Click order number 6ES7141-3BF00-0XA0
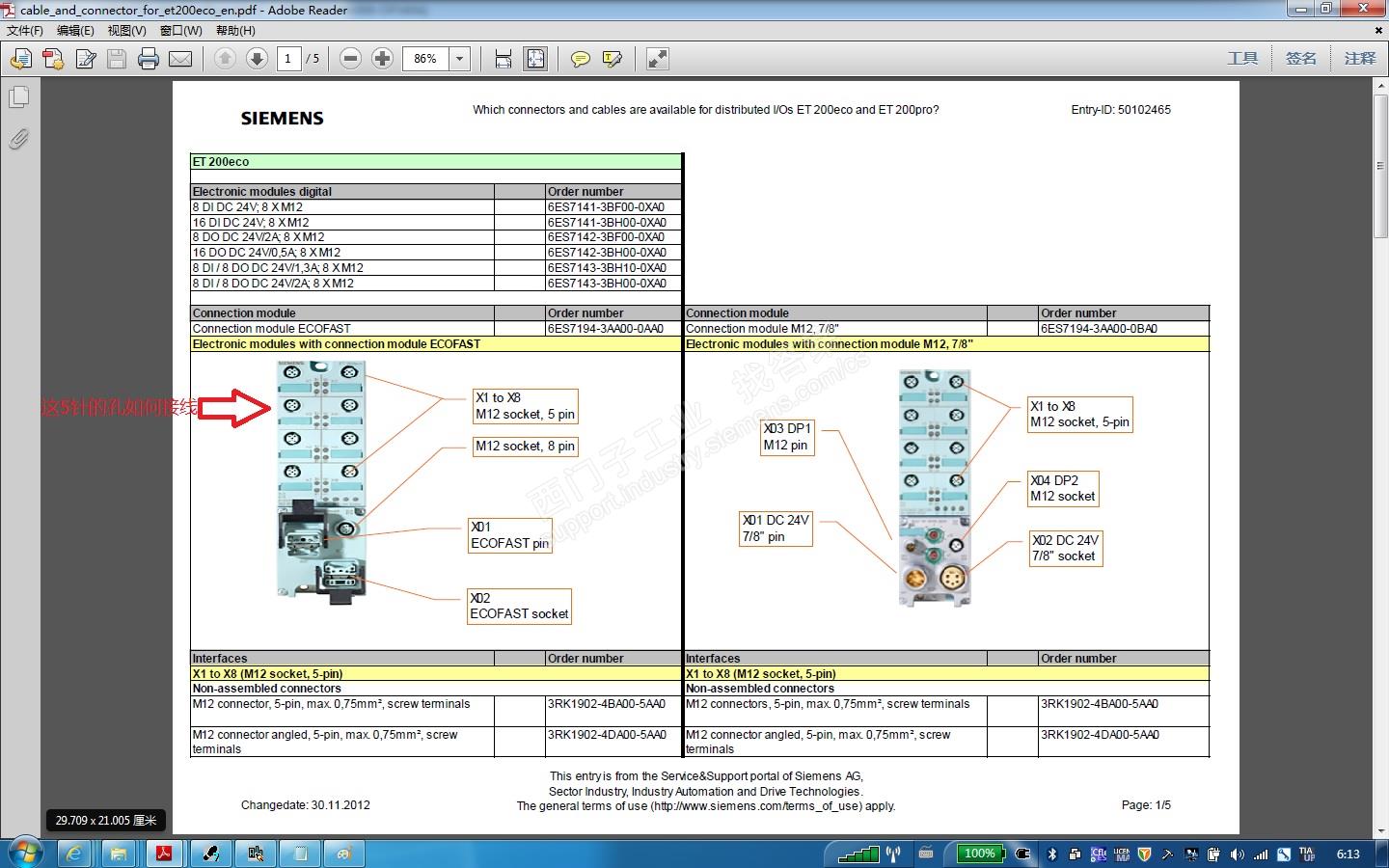This screenshot has width=1389, height=868. tap(607, 206)
